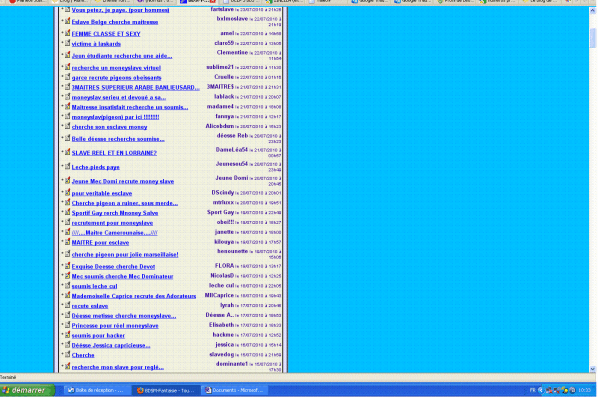
Task: Click author name 'Cruelle'
Action: click(x=224, y=77)
